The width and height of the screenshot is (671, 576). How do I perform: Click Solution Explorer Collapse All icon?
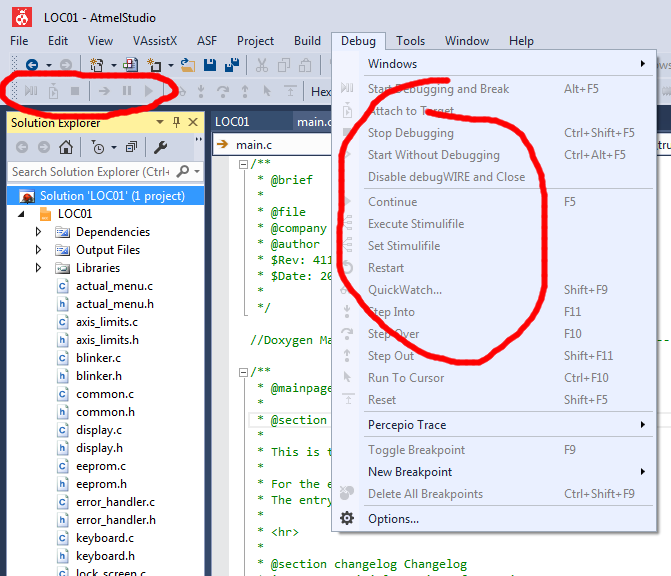pos(131,147)
